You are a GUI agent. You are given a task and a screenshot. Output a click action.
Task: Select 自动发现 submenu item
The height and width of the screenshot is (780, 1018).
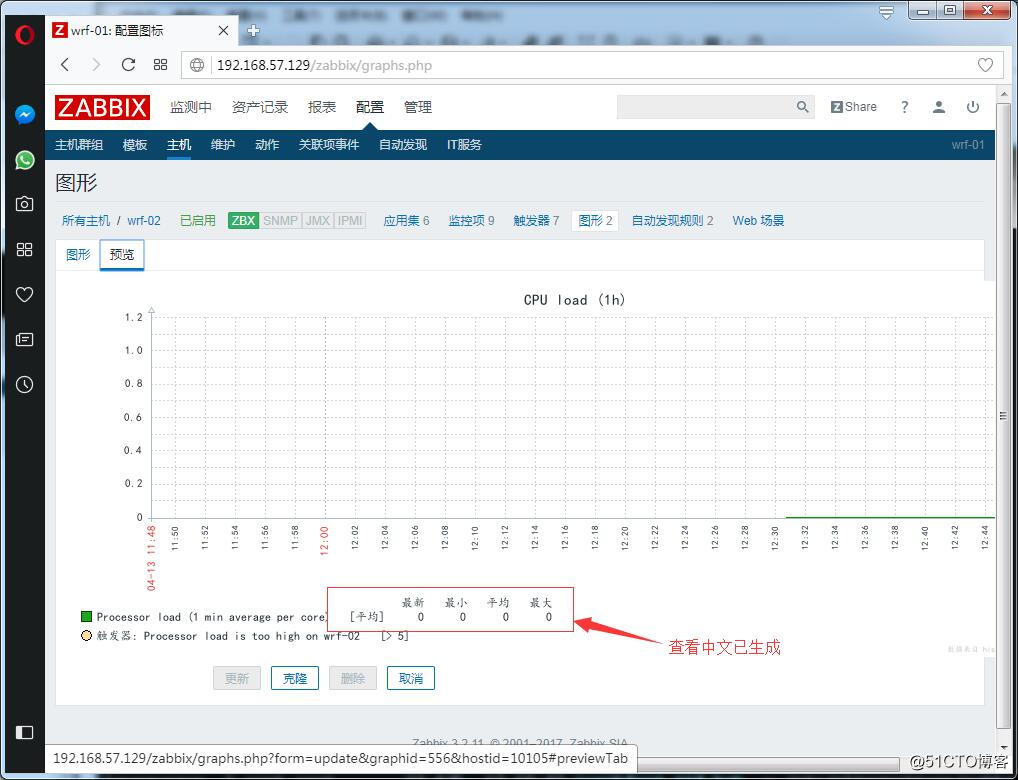click(x=403, y=145)
